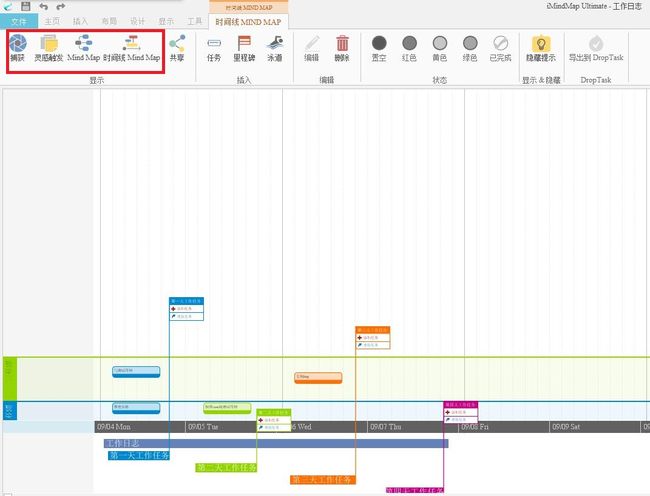Viewport: 650px width, 496px height.
Task: Open the 插入 insert ribbon tab
Action: coord(80,21)
